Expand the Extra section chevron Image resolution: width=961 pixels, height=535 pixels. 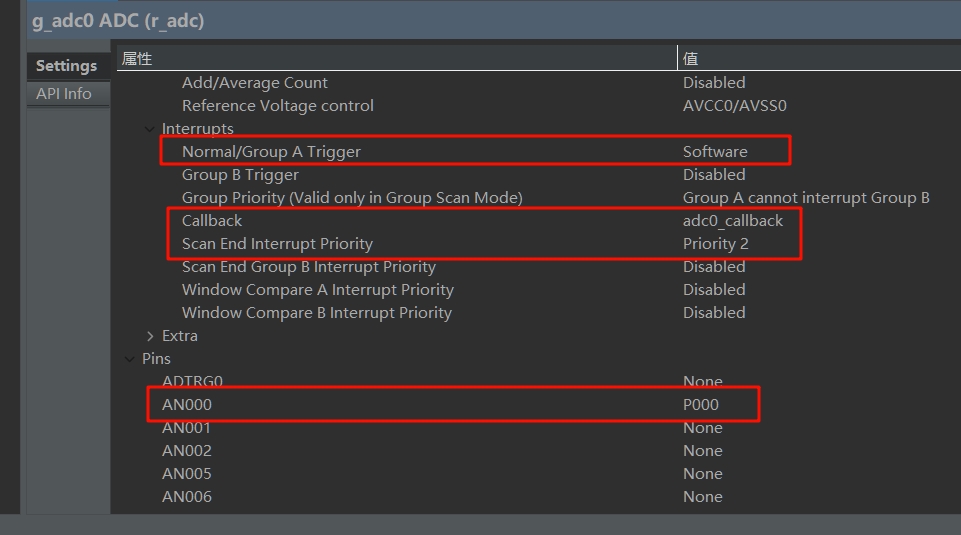click(x=150, y=336)
